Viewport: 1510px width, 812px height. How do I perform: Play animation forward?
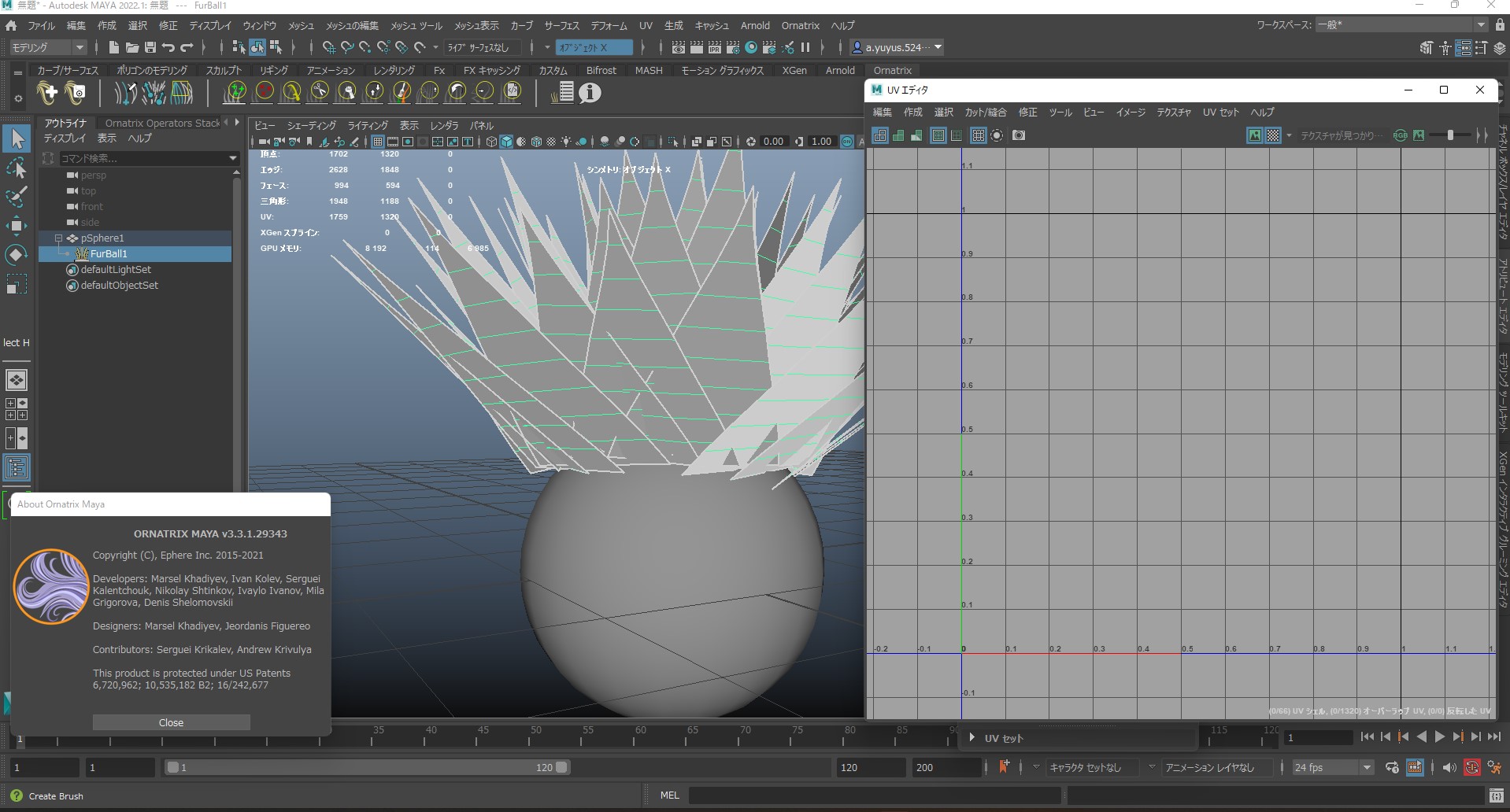(1439, 737)
